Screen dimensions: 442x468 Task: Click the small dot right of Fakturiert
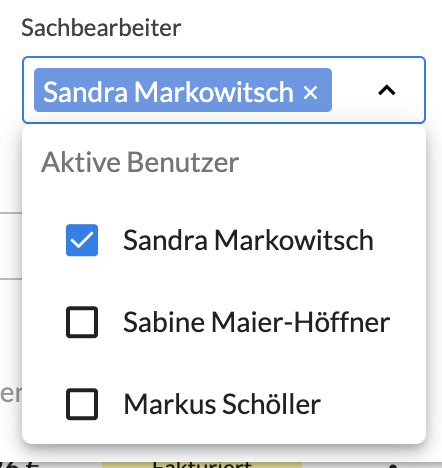click(x=393, y=466)
